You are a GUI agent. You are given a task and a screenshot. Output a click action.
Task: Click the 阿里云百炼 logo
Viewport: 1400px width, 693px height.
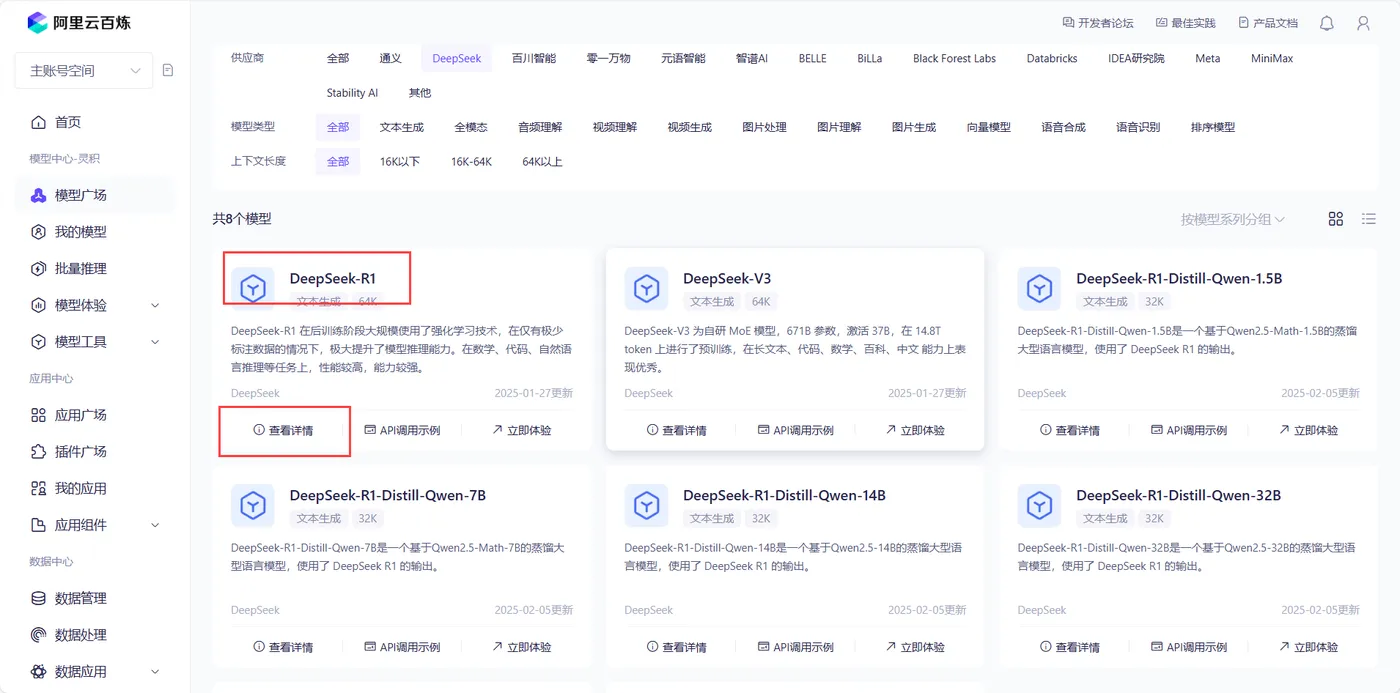[x=79, y=22]
